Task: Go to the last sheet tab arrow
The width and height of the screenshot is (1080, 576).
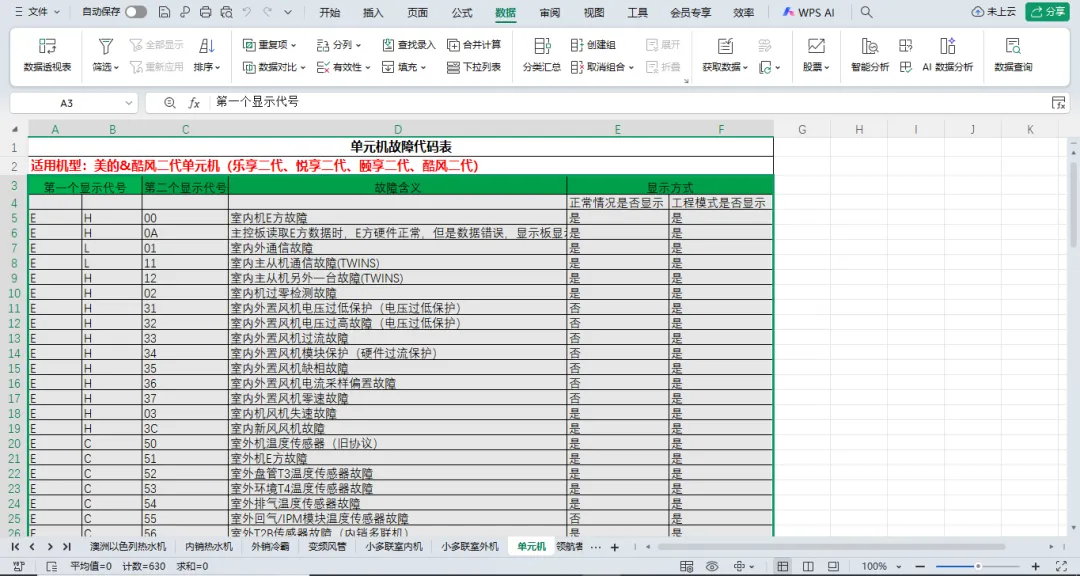Action: click(67, 546)
